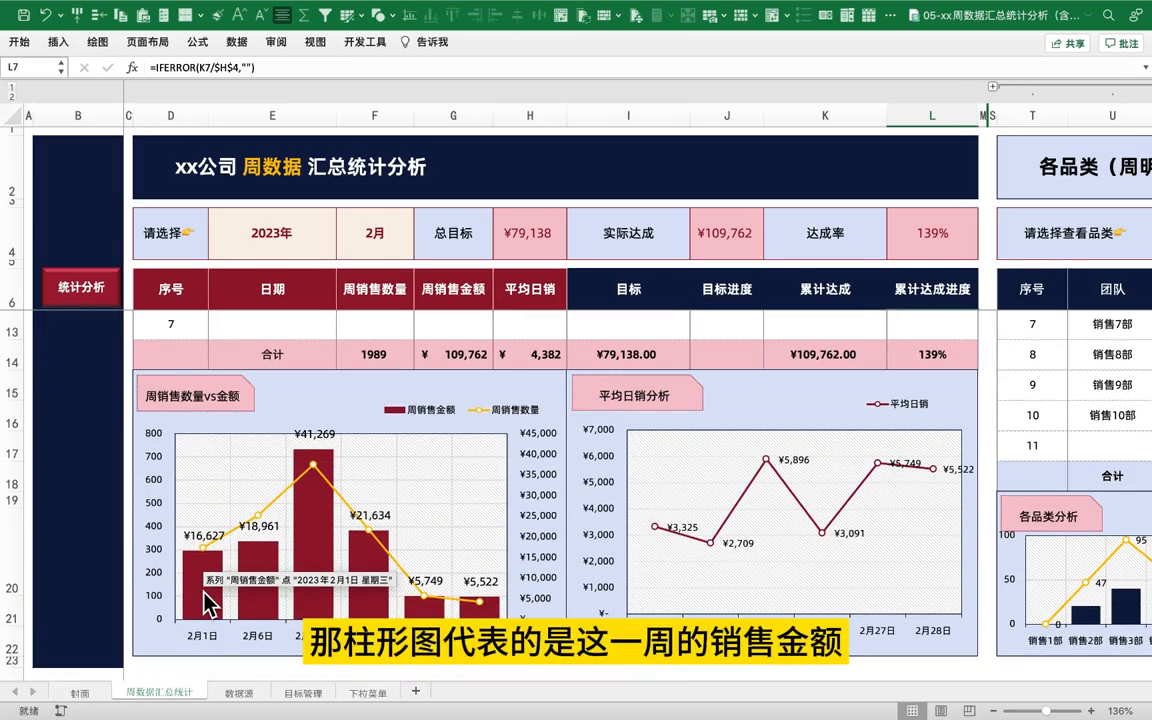Open the workbook title dropdown chevron
The width and height of the screenshot is (1152, 720).
coord(1086,15)
